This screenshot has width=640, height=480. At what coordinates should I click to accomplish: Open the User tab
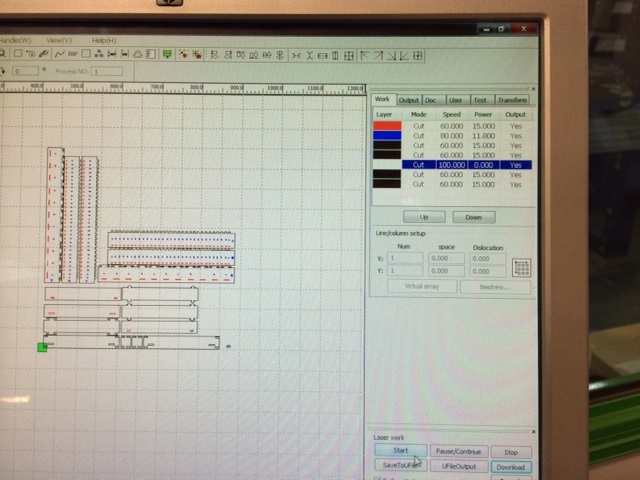tap(456, 100)
